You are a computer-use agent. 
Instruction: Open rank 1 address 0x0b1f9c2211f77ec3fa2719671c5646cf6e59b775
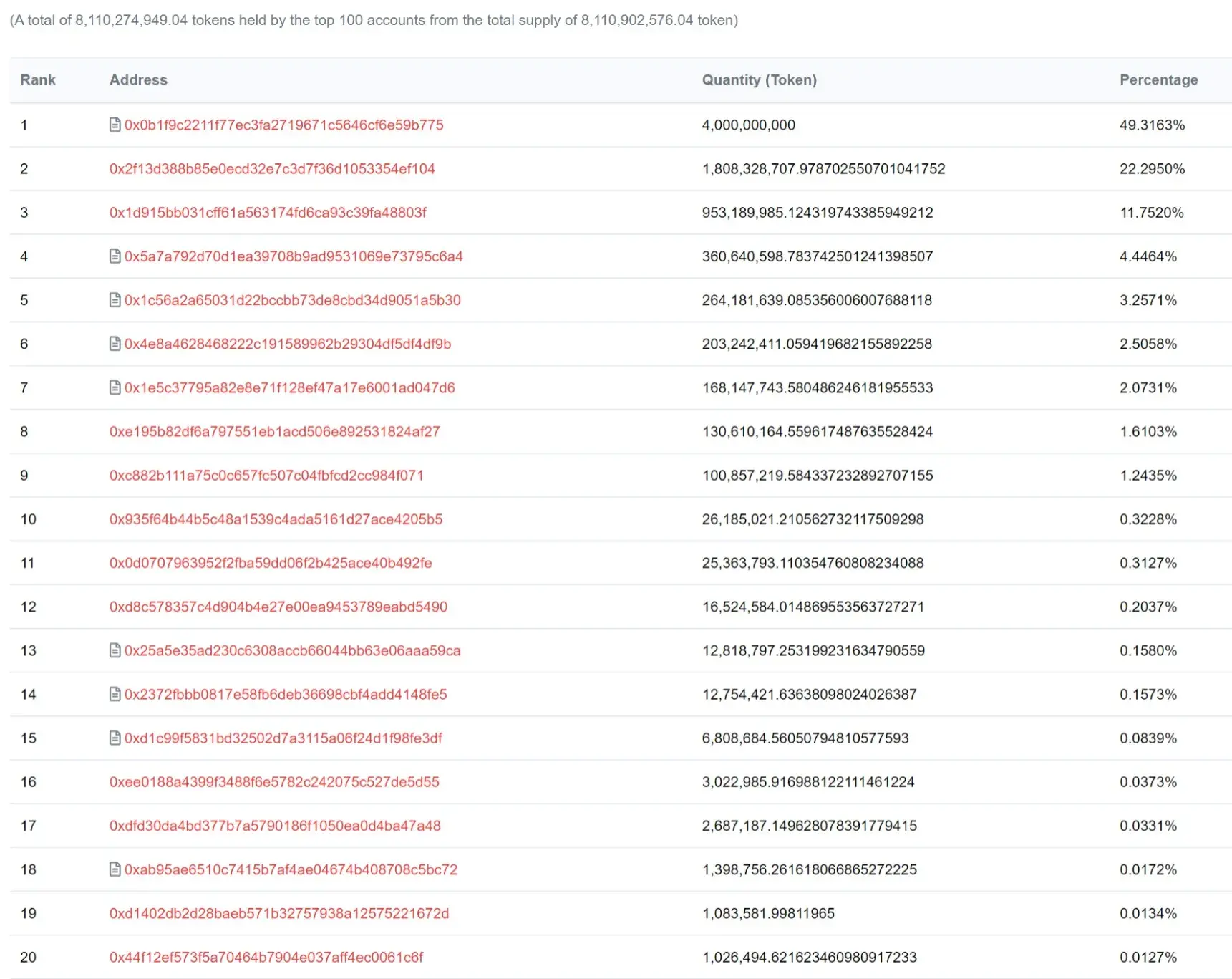click(x=284, y=125)
